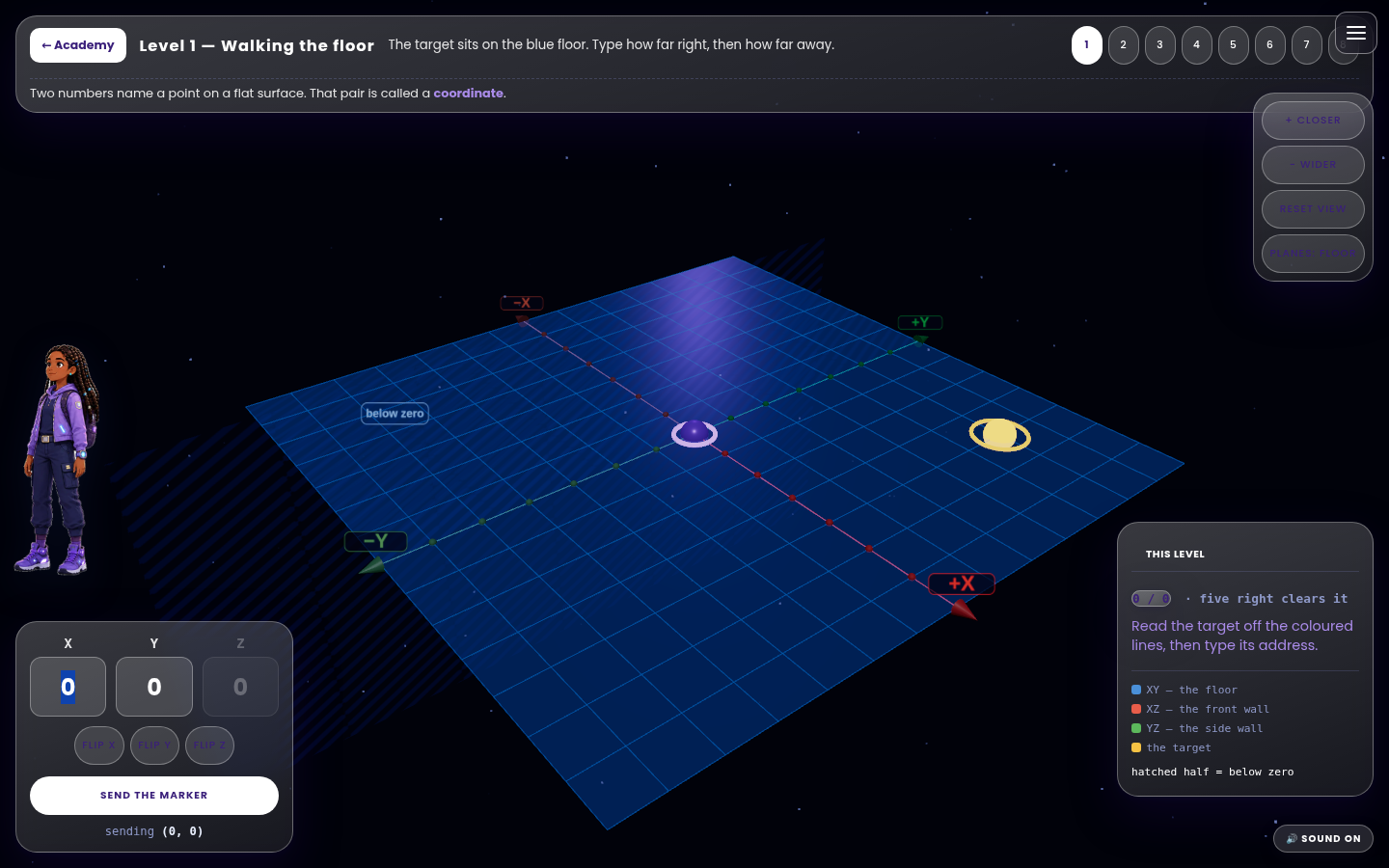Image resolution: width=1389 pixels, height=868 pixels.
Task: Cycle the Planes: Floor view option
Action: click(1313, 254)
